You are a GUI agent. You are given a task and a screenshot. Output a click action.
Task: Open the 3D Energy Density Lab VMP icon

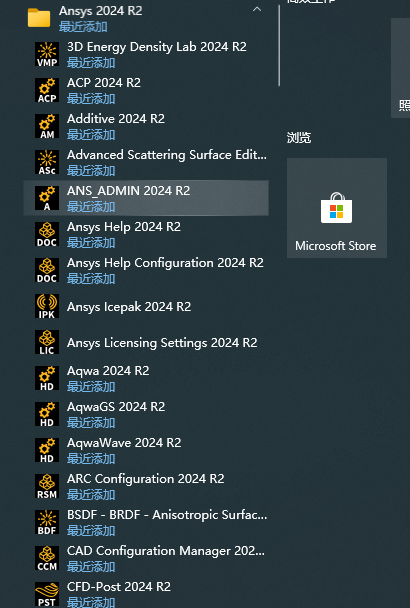tap(47, 54)
